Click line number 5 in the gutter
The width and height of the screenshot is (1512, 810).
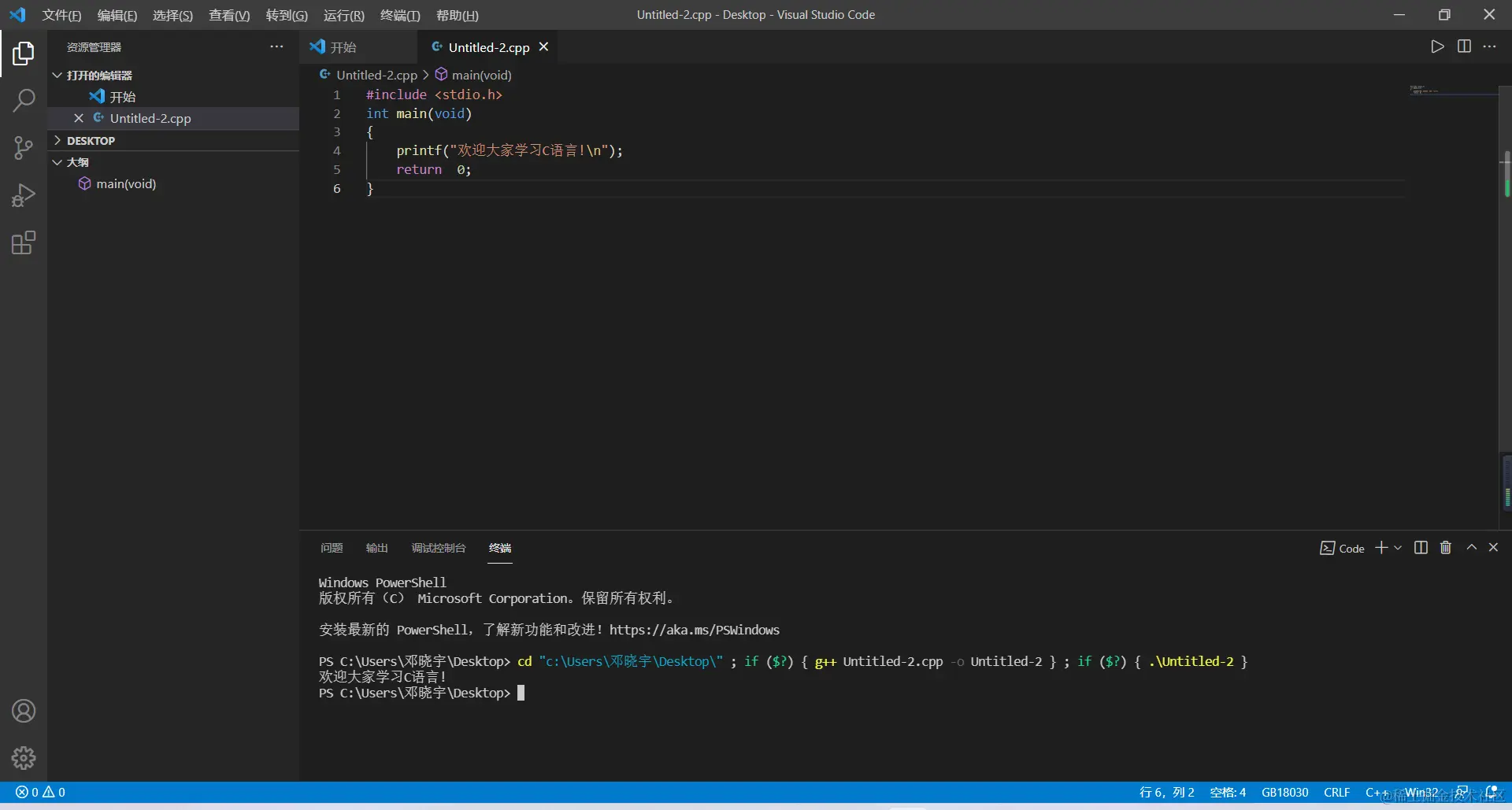coord(337,170)
